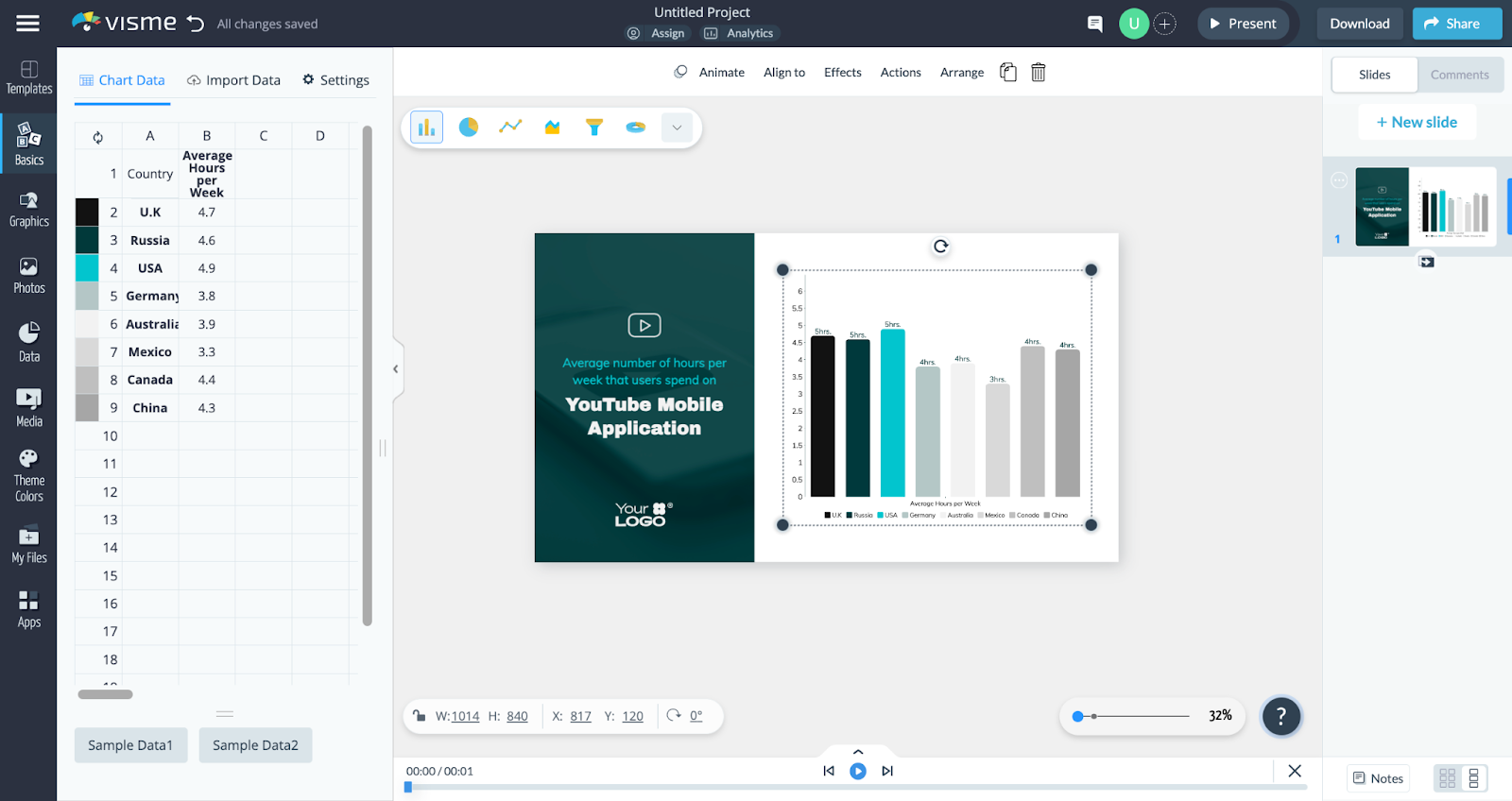
Task: Click the help question mark button
Action: point(1280,716)
